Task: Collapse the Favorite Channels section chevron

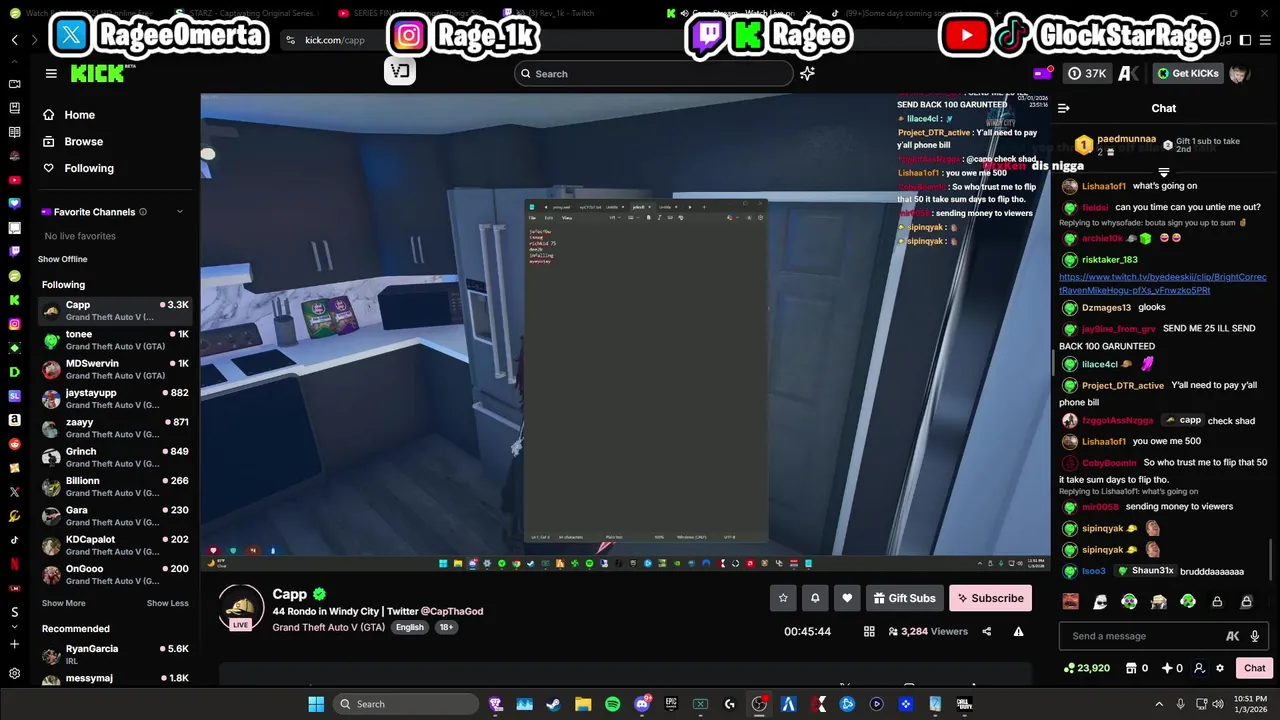Action: (x=180, y=212)
